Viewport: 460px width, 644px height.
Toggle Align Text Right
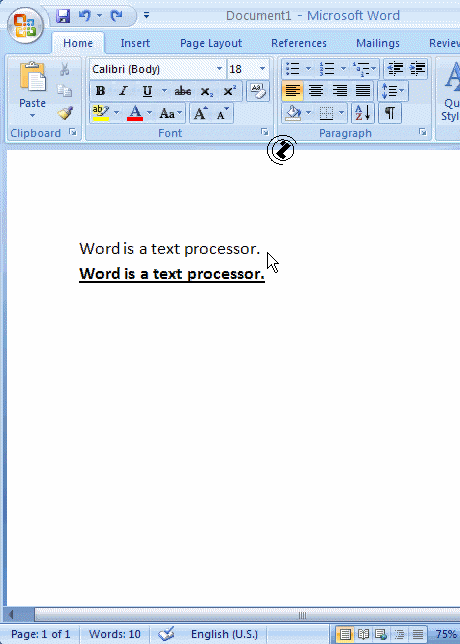click(x=339, y=91)
